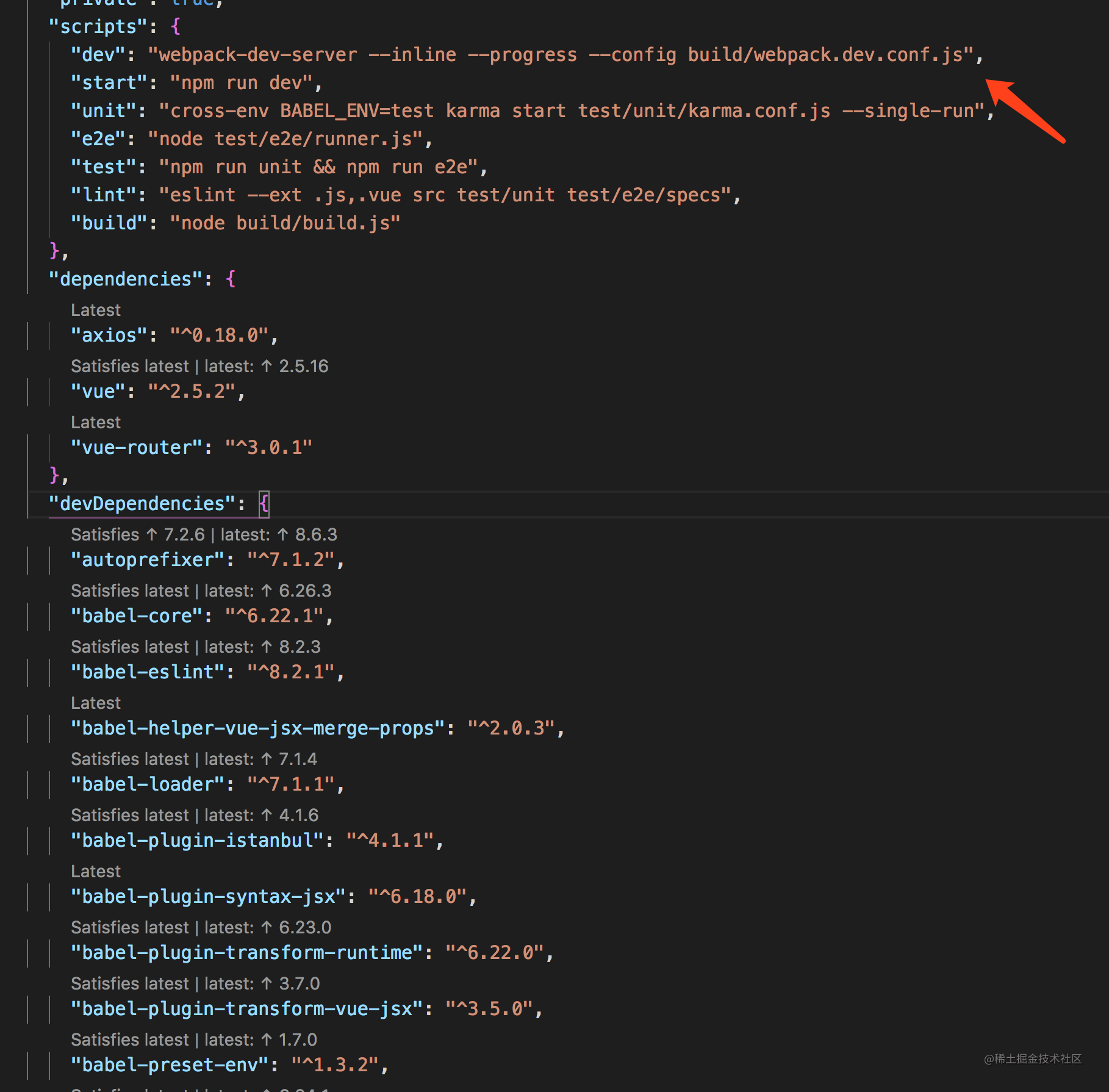Image resolution: width=1109 pixels, height=1092 pixels.
Task: Select the "autoprefixer" package name
Action: [x=148, y=560]
